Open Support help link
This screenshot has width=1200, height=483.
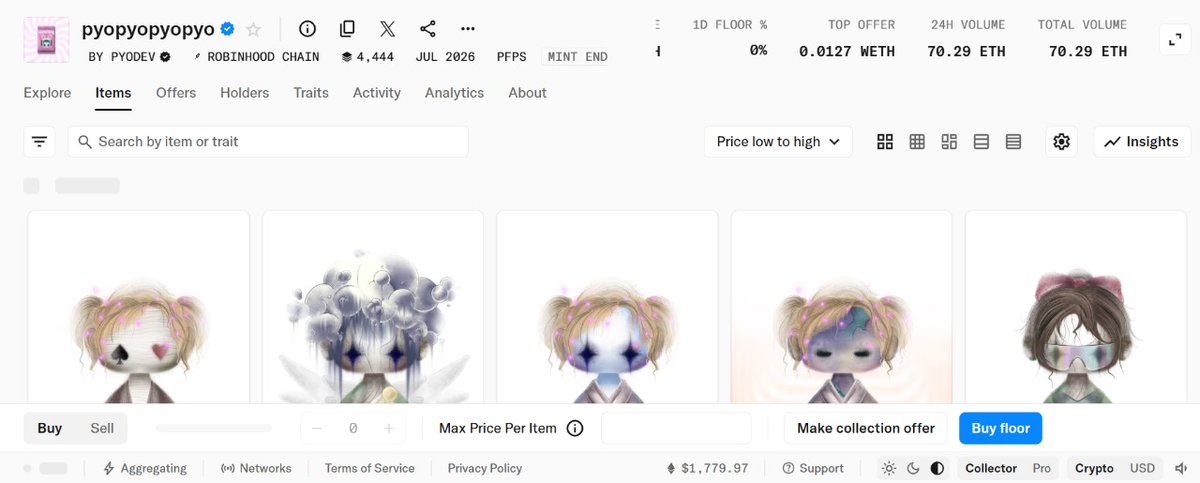coord(813,468)
